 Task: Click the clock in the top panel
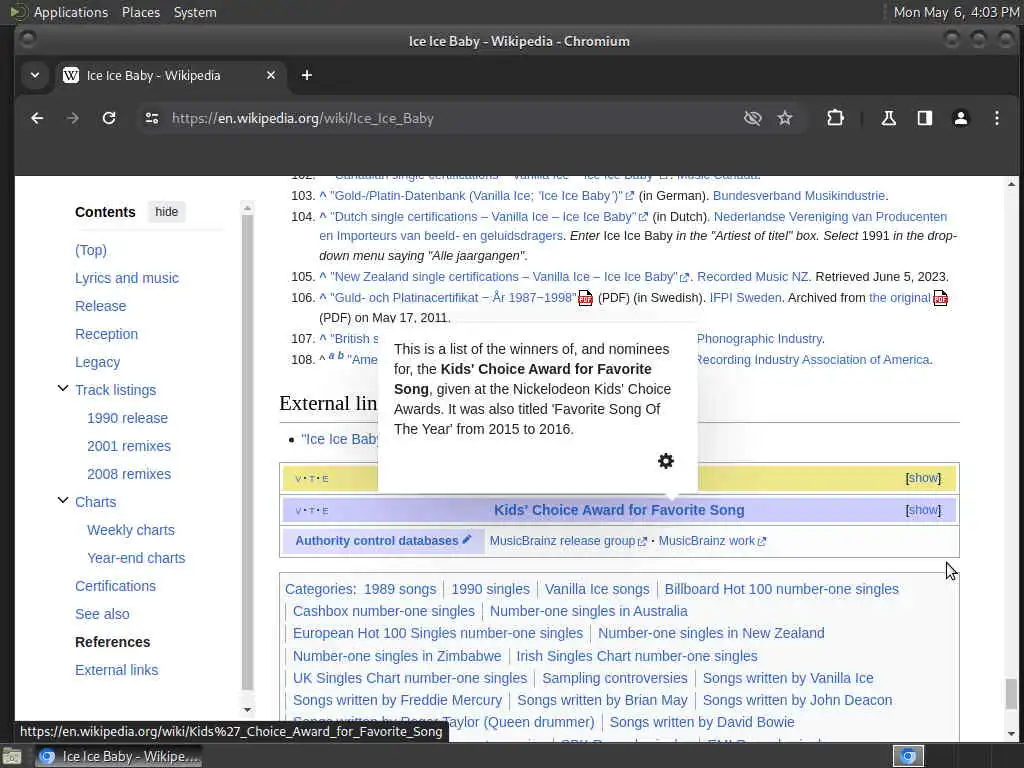(955, 12)
